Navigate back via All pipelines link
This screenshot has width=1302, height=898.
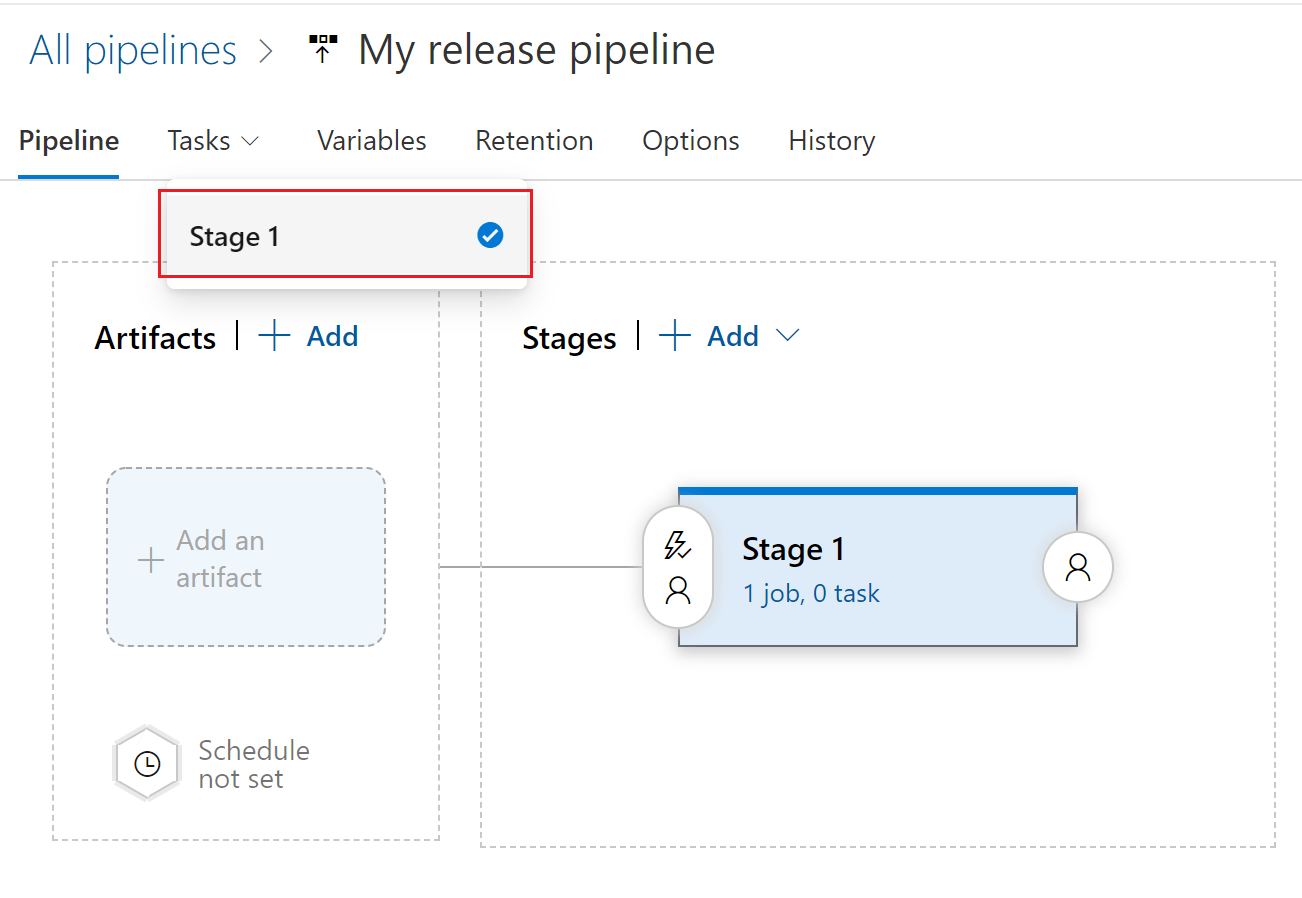coord(131,49)
